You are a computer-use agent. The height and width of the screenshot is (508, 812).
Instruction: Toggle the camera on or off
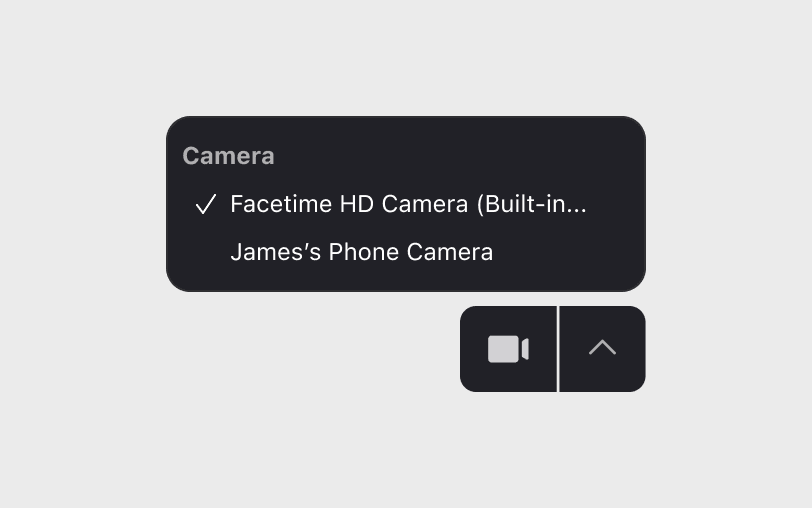(508, 349)
